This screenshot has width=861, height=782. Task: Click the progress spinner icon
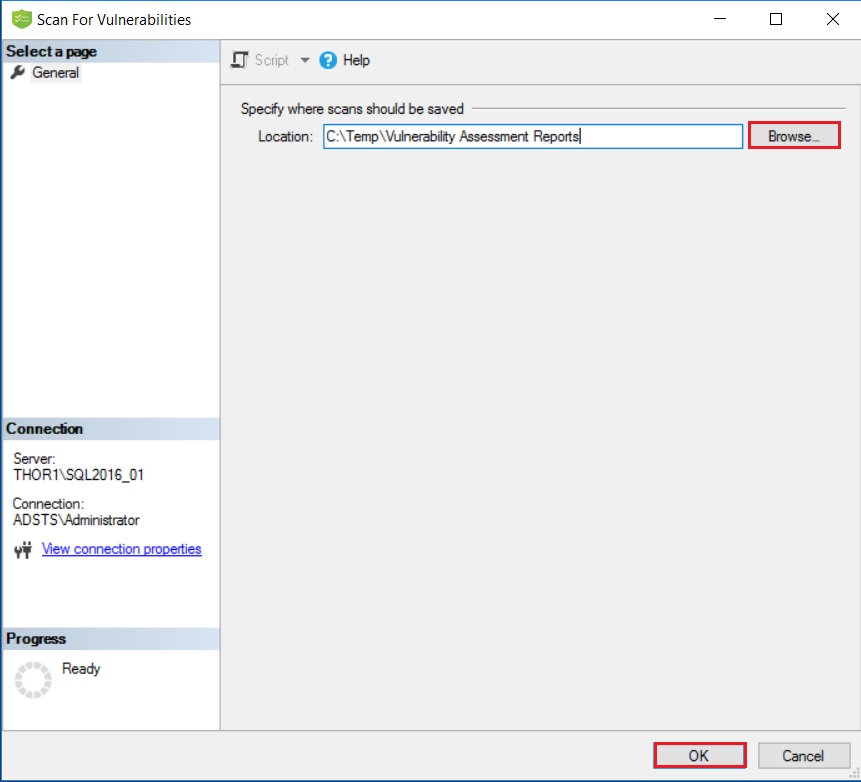pos(33,680)
